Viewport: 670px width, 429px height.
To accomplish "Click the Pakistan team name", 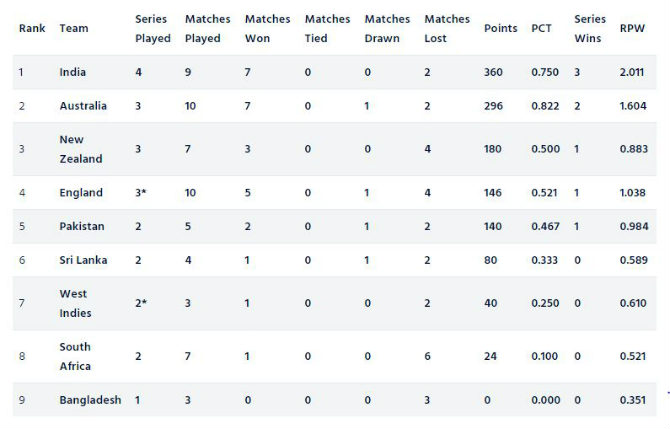I will [82, 227].
